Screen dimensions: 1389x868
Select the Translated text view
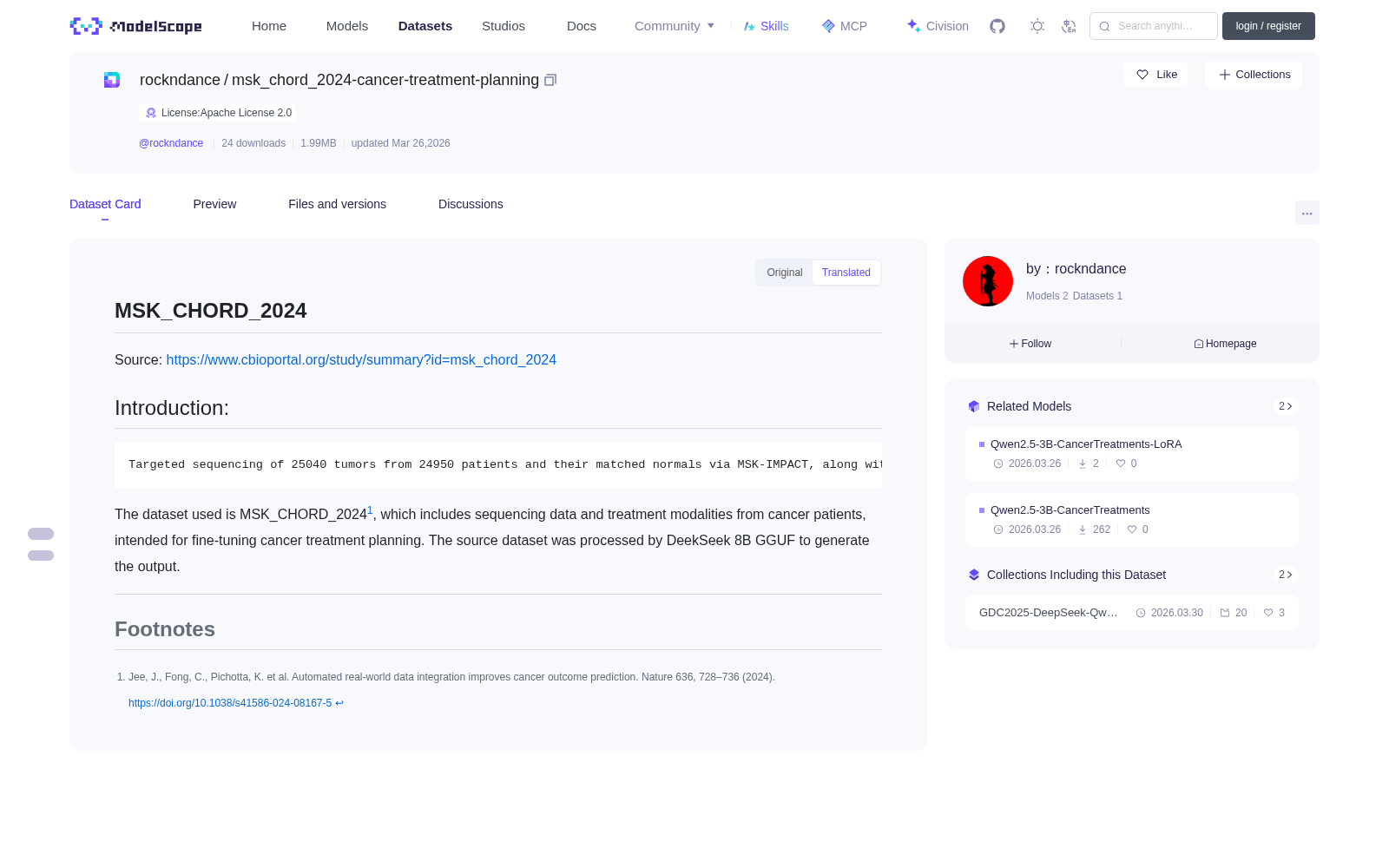(x=846, y=273)
